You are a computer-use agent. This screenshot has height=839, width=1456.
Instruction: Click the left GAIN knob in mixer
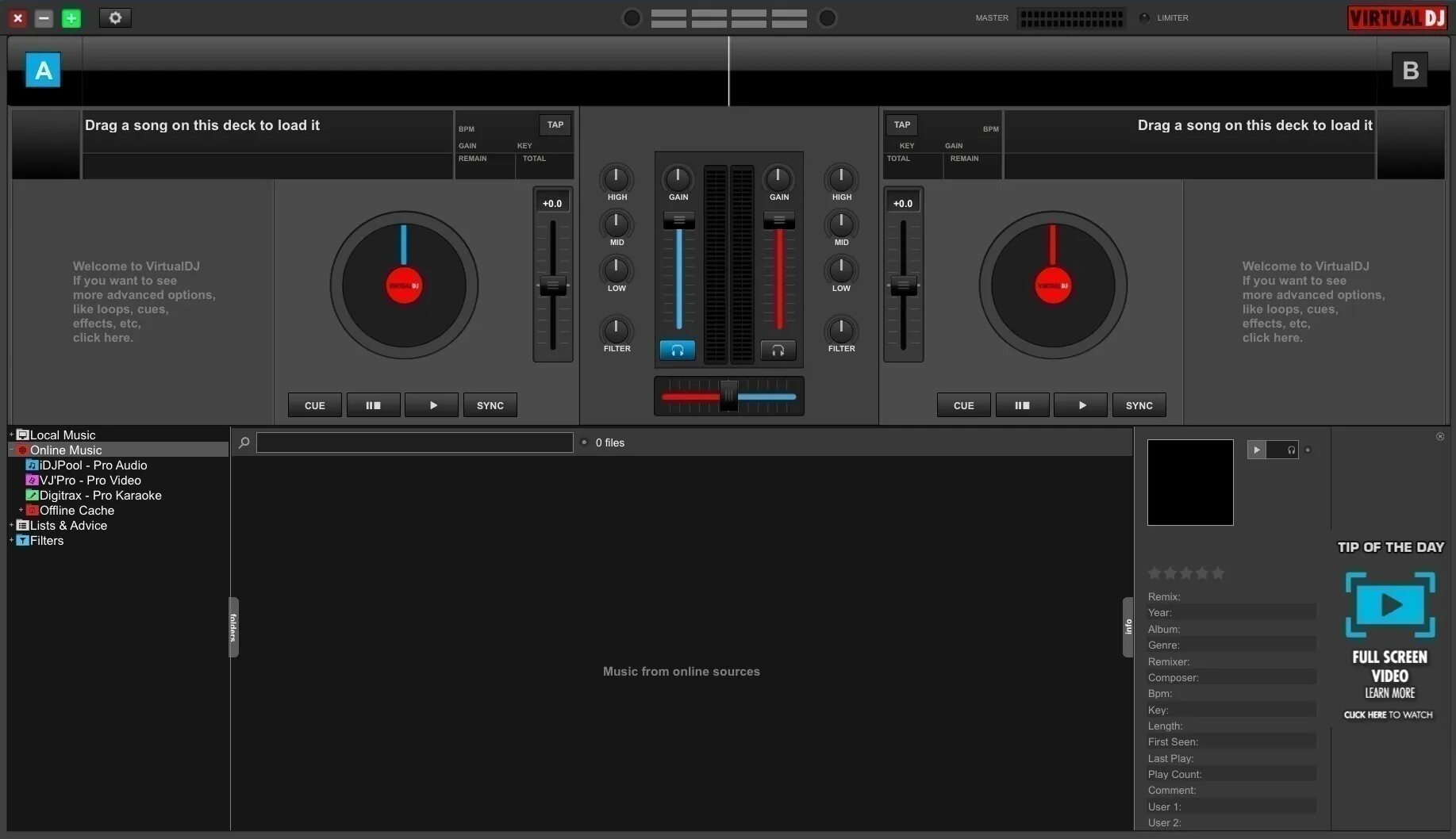click(x=678, y=178)
